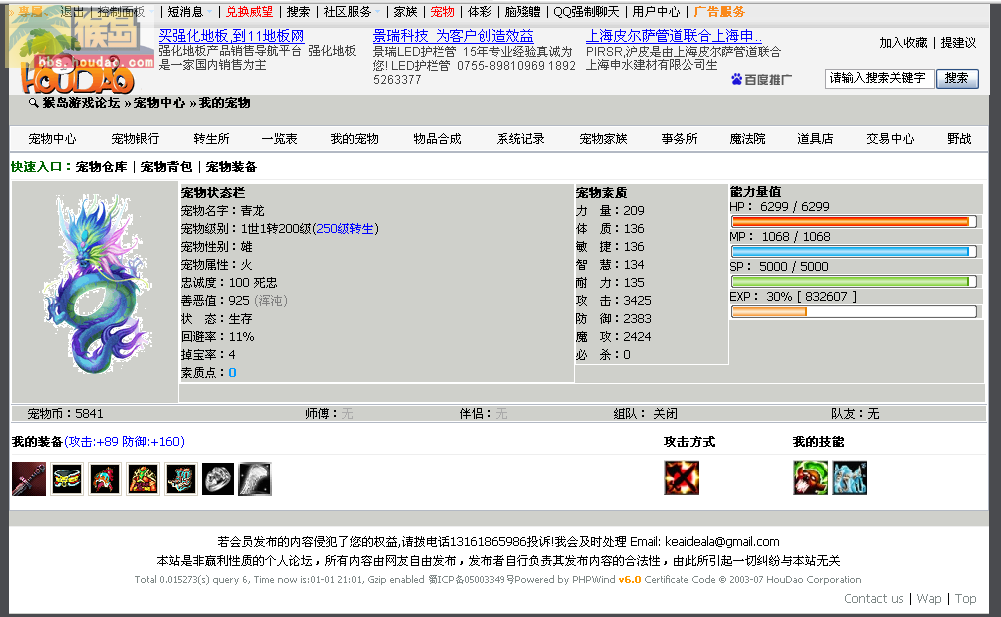Open the 系统记录 tab

(521, 139)
